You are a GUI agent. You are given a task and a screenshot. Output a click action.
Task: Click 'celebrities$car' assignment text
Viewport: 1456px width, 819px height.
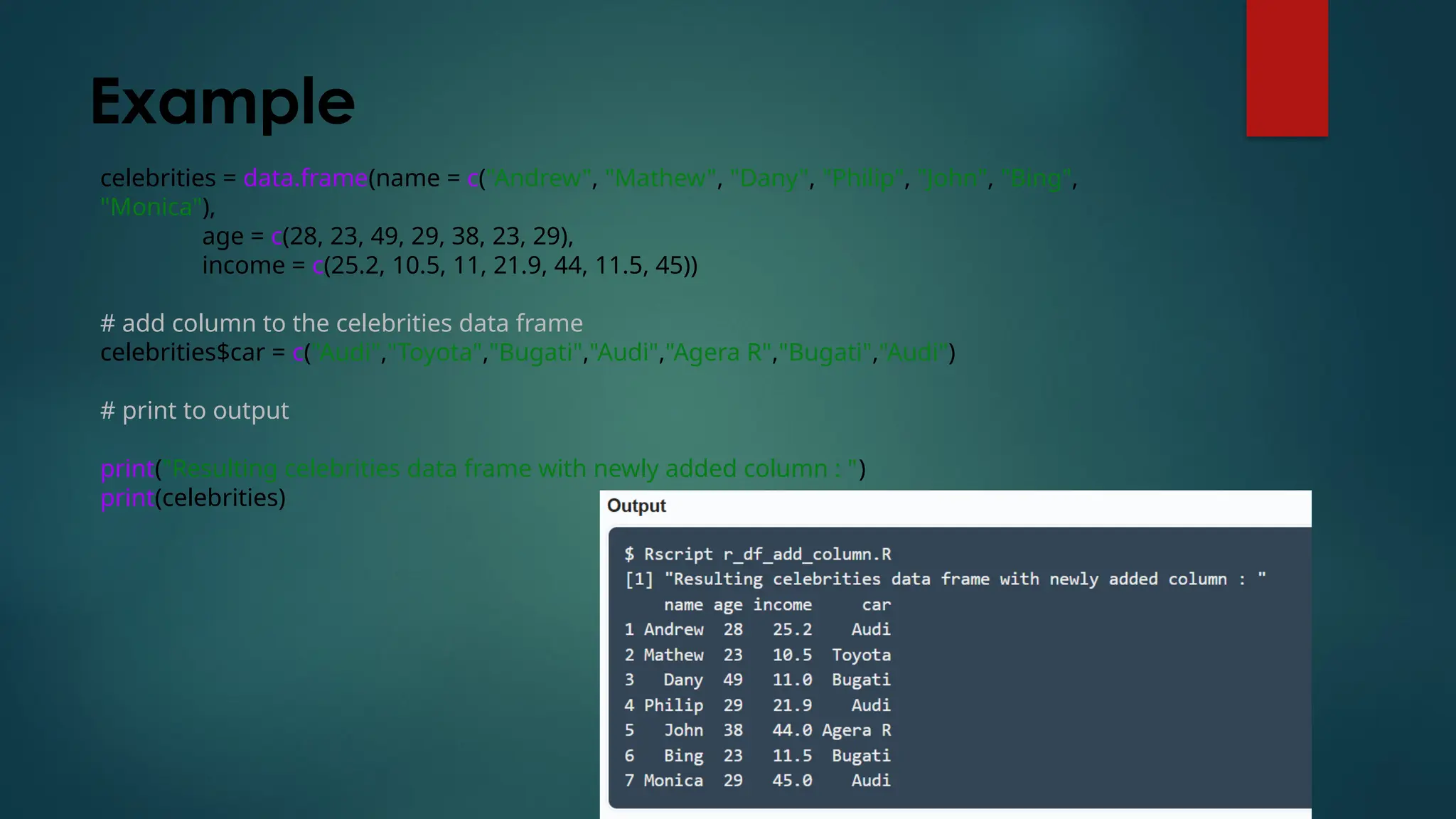tap(183, 353)
